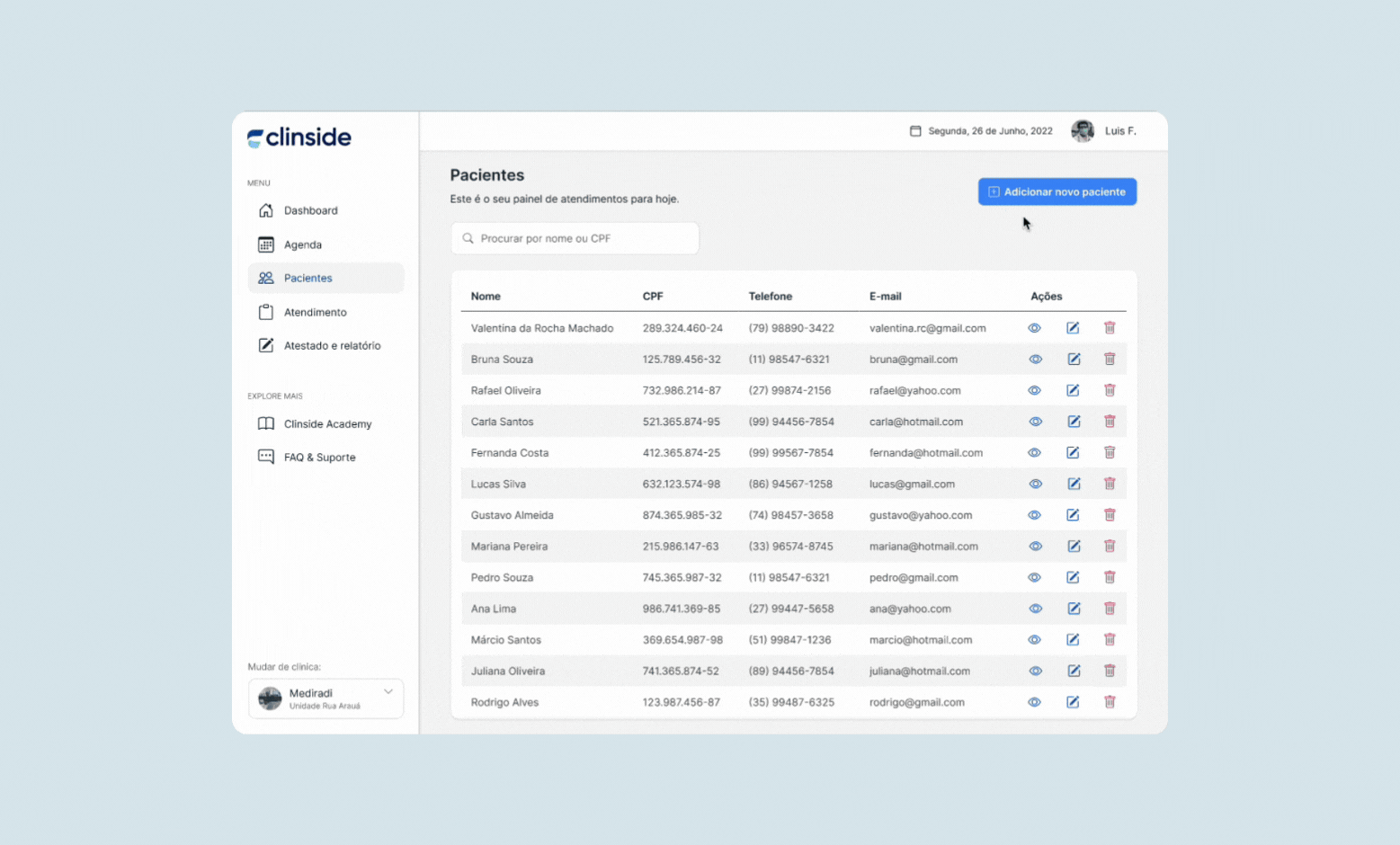Open Clinside Academy book icon

point(265,423)
